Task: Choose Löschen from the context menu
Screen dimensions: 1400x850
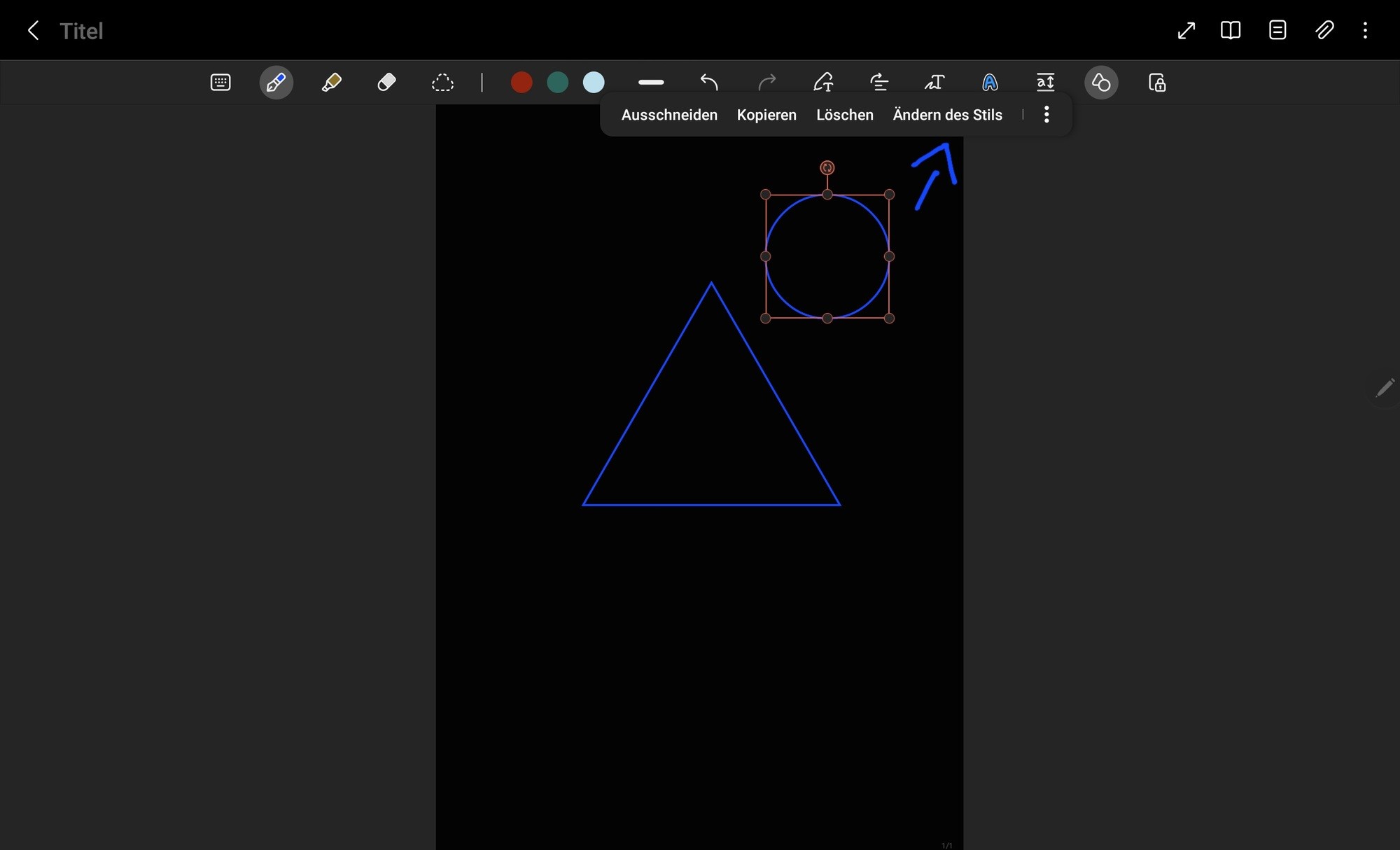Action: tap(845, 115)
